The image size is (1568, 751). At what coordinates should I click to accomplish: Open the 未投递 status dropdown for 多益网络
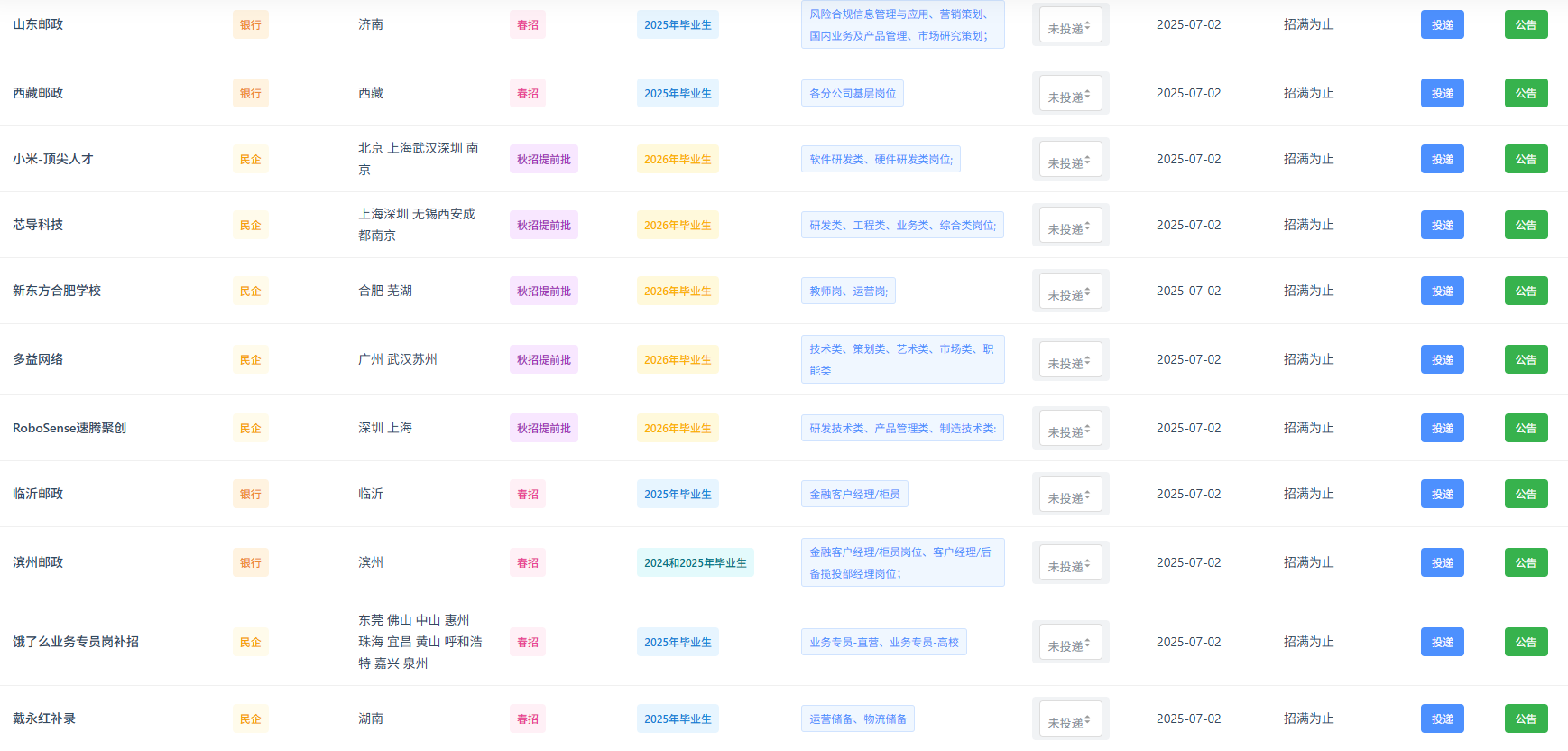tap(1070, 359)
